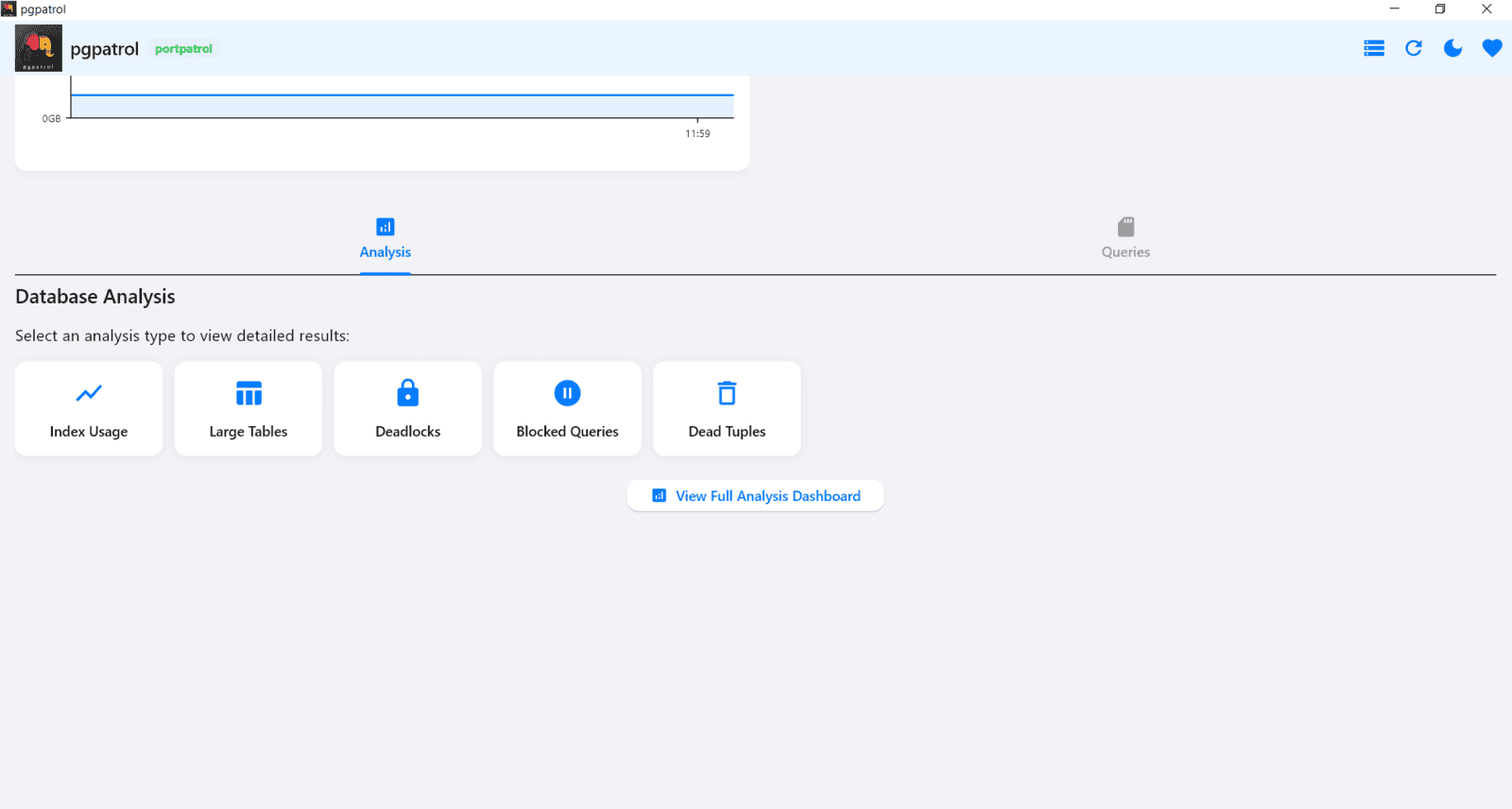Image resolution: width=1512 pixels, height=809 pixels.
Task: Click View Full Analysis Dashboard button
Action: (756, 496)
